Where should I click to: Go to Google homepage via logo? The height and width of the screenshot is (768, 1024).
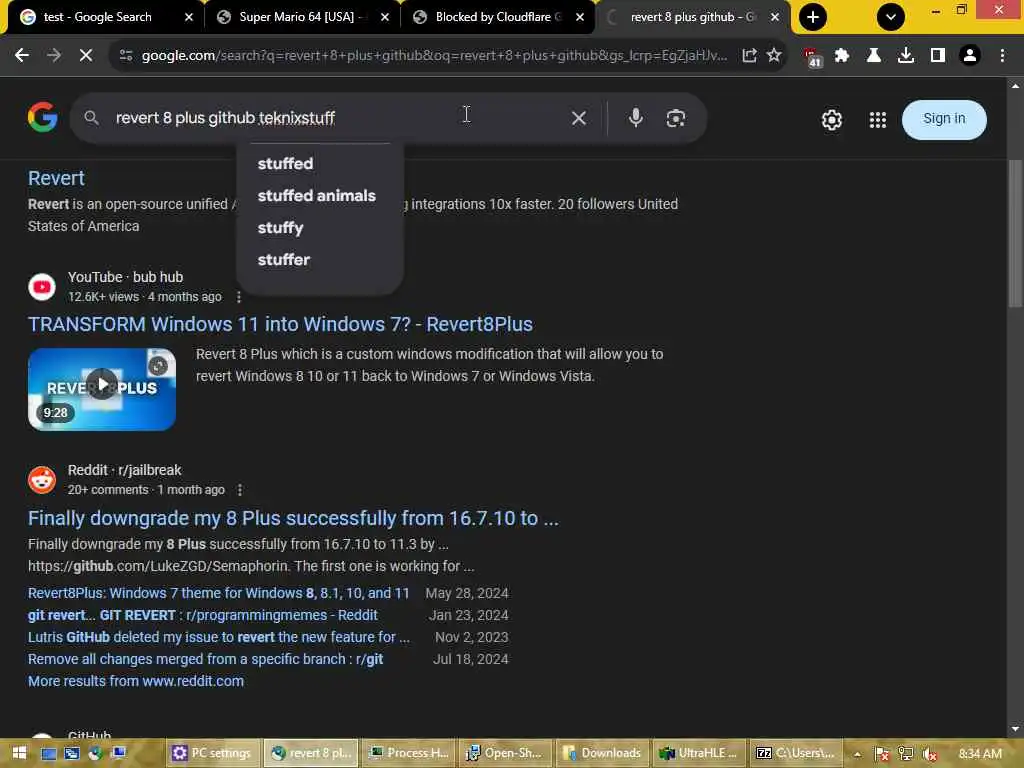point(42,118)
